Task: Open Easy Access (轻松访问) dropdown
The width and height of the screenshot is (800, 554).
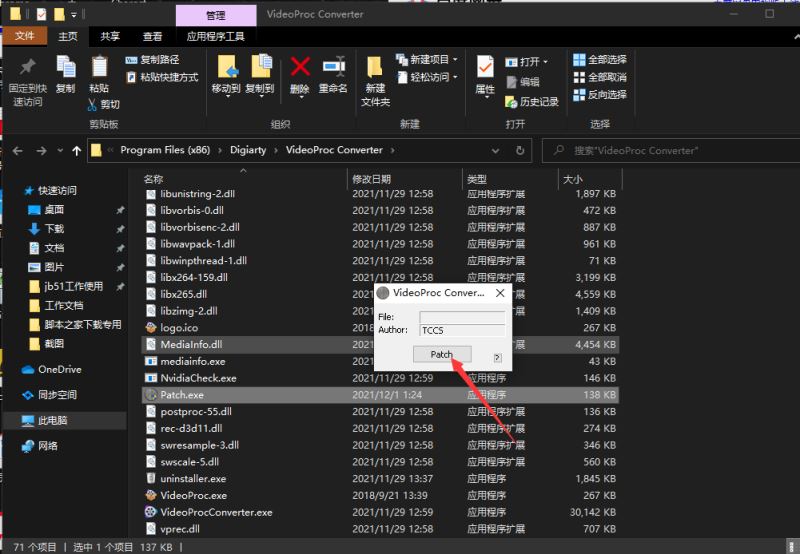Action: coord(427,77)
